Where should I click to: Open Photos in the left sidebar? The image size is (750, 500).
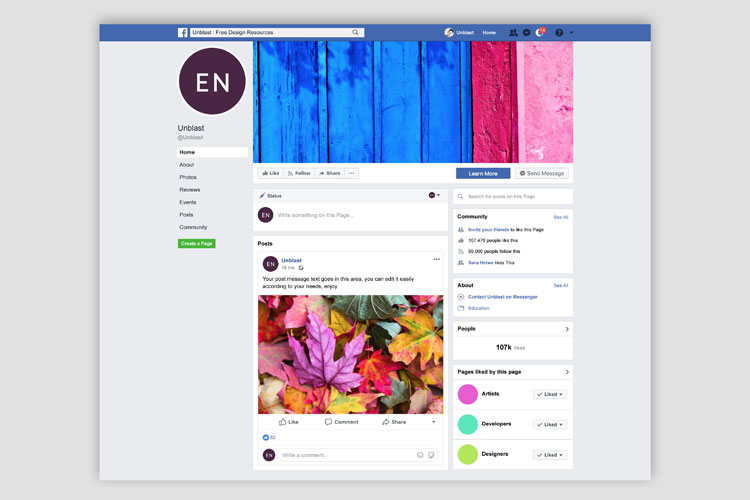coord(188,177)
